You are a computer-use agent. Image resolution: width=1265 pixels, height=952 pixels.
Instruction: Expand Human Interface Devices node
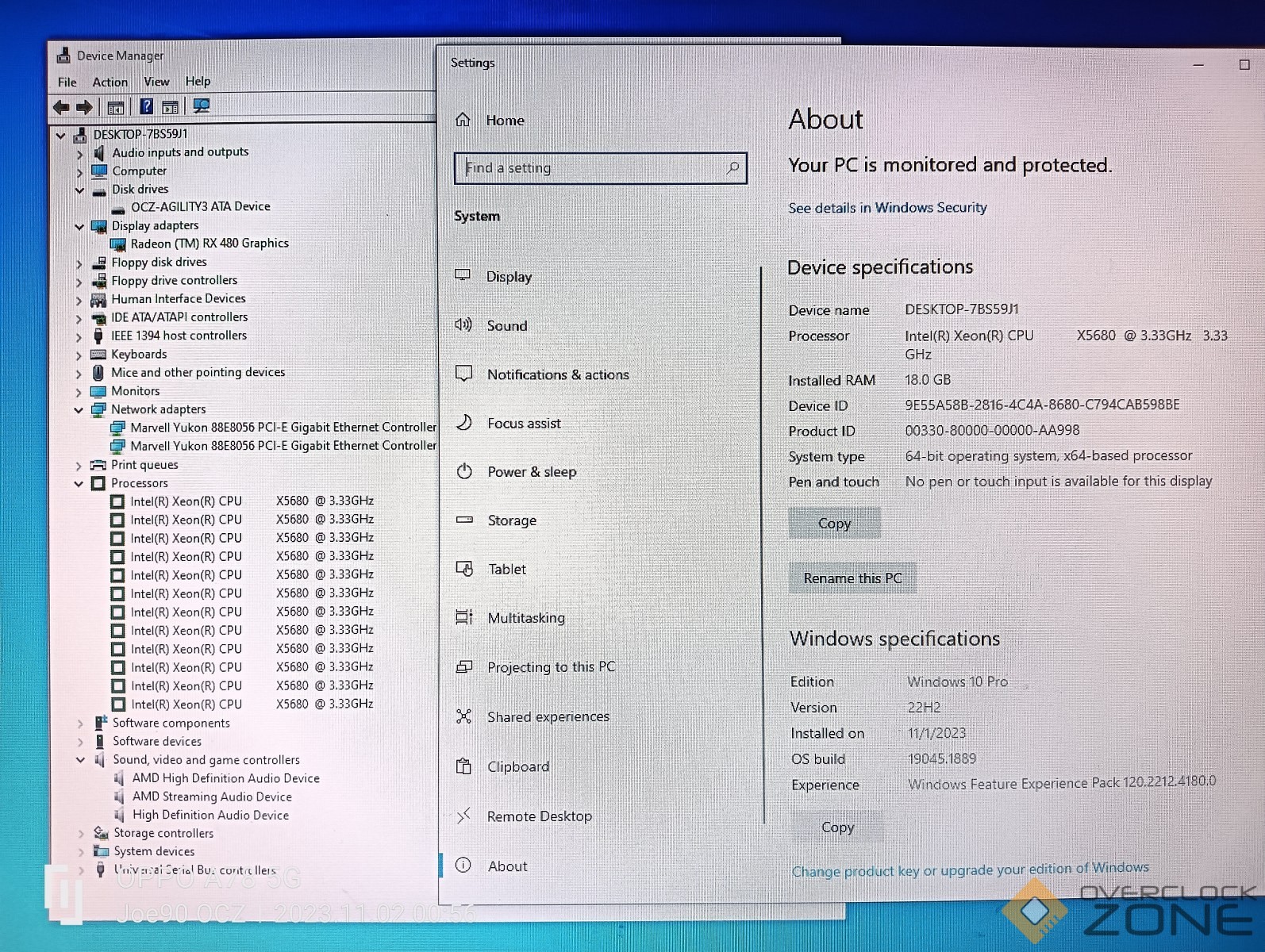[79, 301]
